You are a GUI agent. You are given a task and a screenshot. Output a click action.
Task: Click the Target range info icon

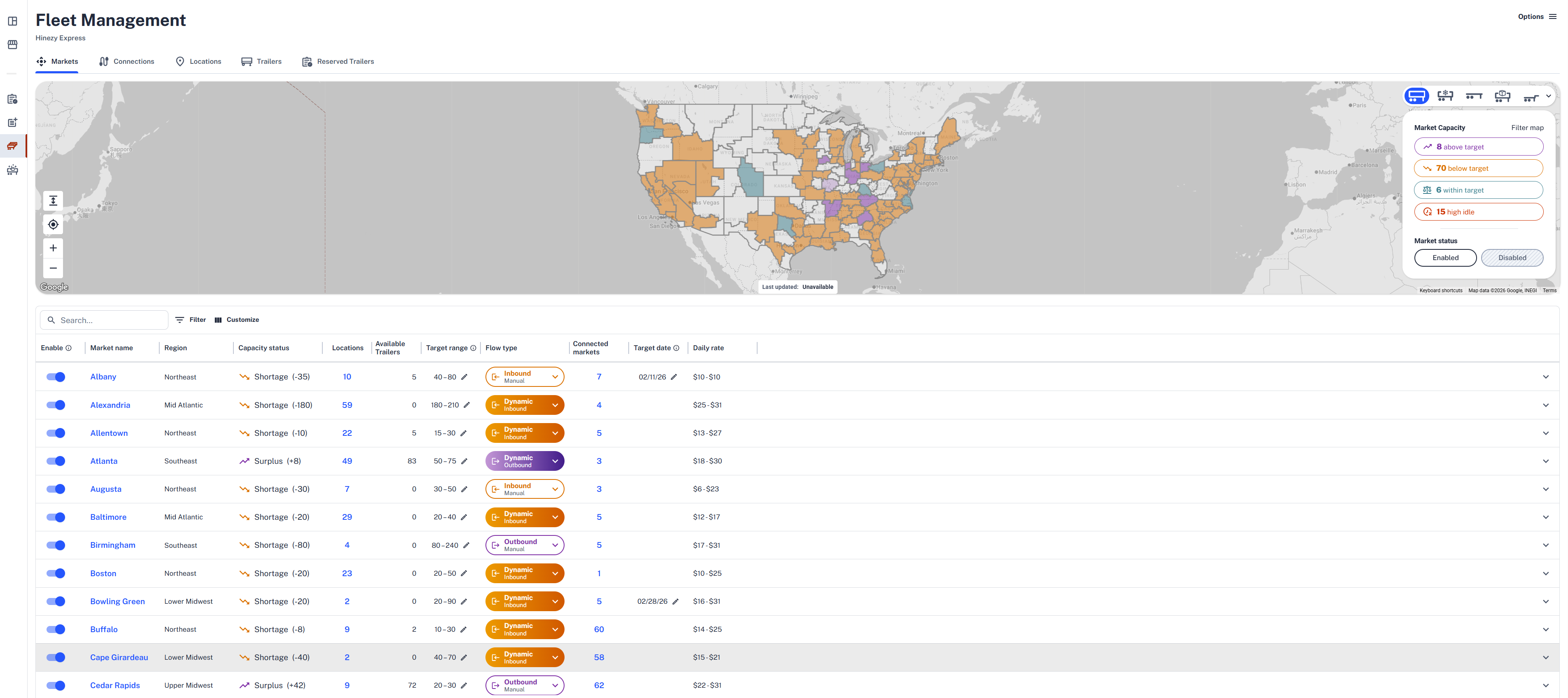[x=473, y=348]
